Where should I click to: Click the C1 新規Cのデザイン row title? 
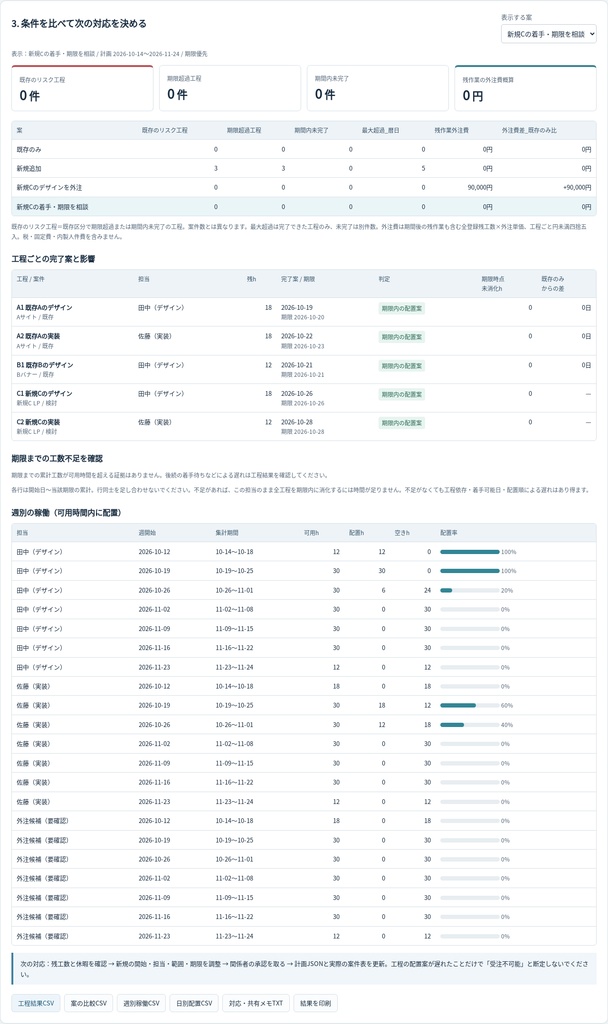pos(44,394)
